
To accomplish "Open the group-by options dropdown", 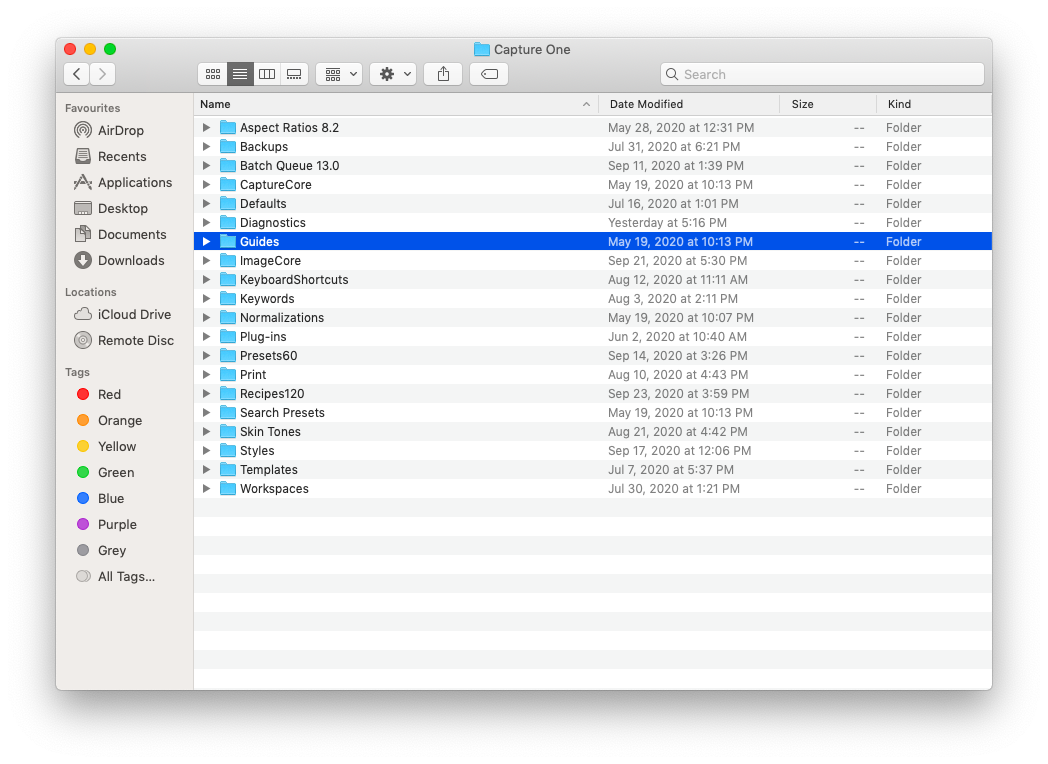I will point(340,74).
